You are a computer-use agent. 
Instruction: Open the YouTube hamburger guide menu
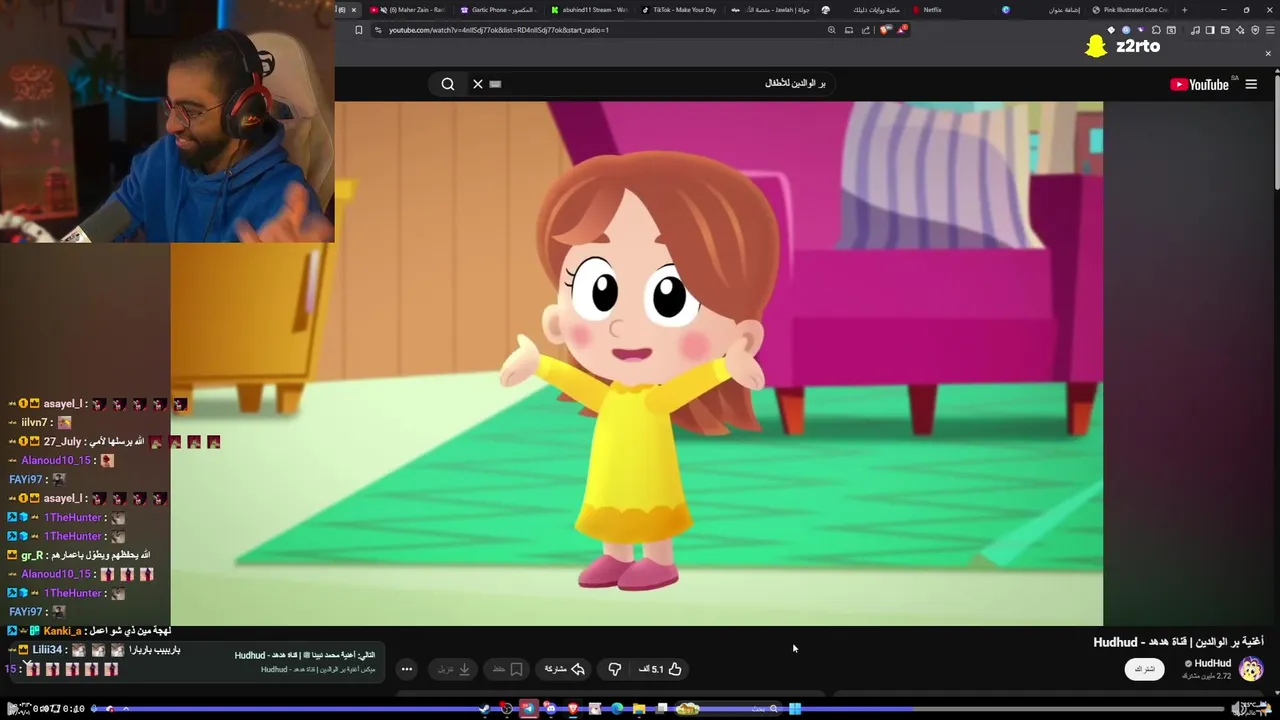pyautogui.click(x=1251, y=85)
